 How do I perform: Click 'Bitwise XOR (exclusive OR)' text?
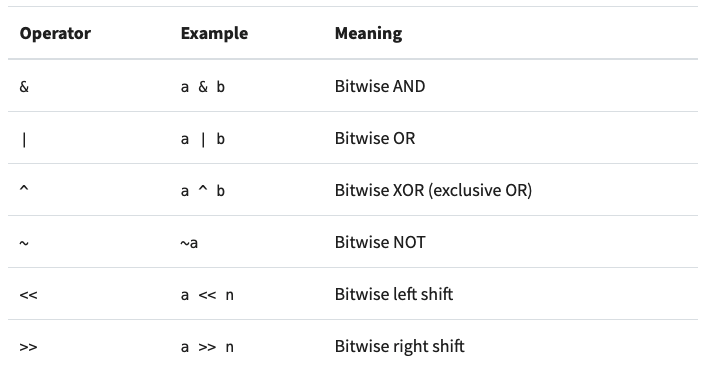(433, 190)
